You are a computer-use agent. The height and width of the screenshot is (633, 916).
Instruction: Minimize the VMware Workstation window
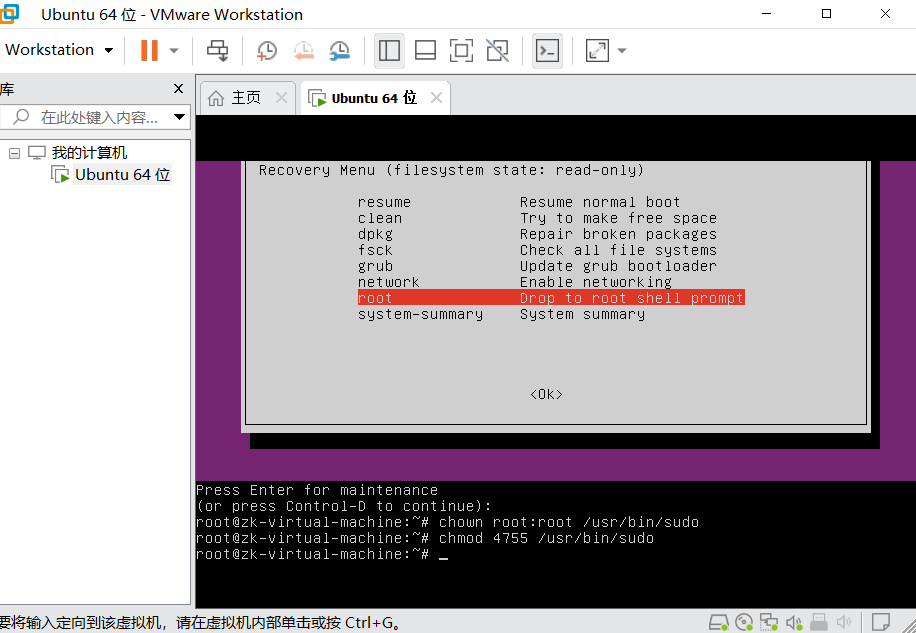[766, 14]
